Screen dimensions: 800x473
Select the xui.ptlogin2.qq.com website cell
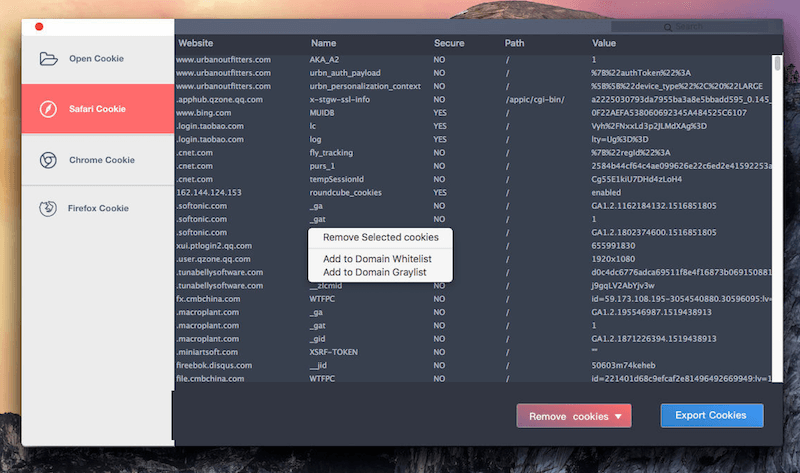click(x=214, y=245)
